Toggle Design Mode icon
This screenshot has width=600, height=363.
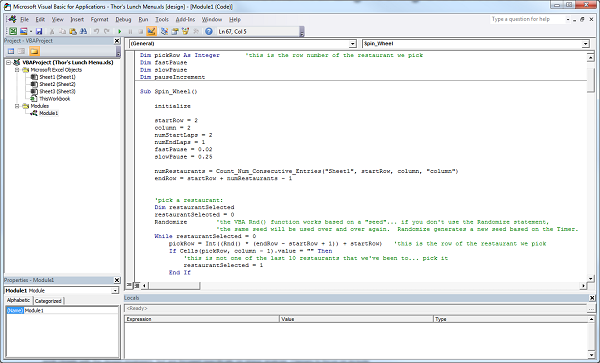151,31
